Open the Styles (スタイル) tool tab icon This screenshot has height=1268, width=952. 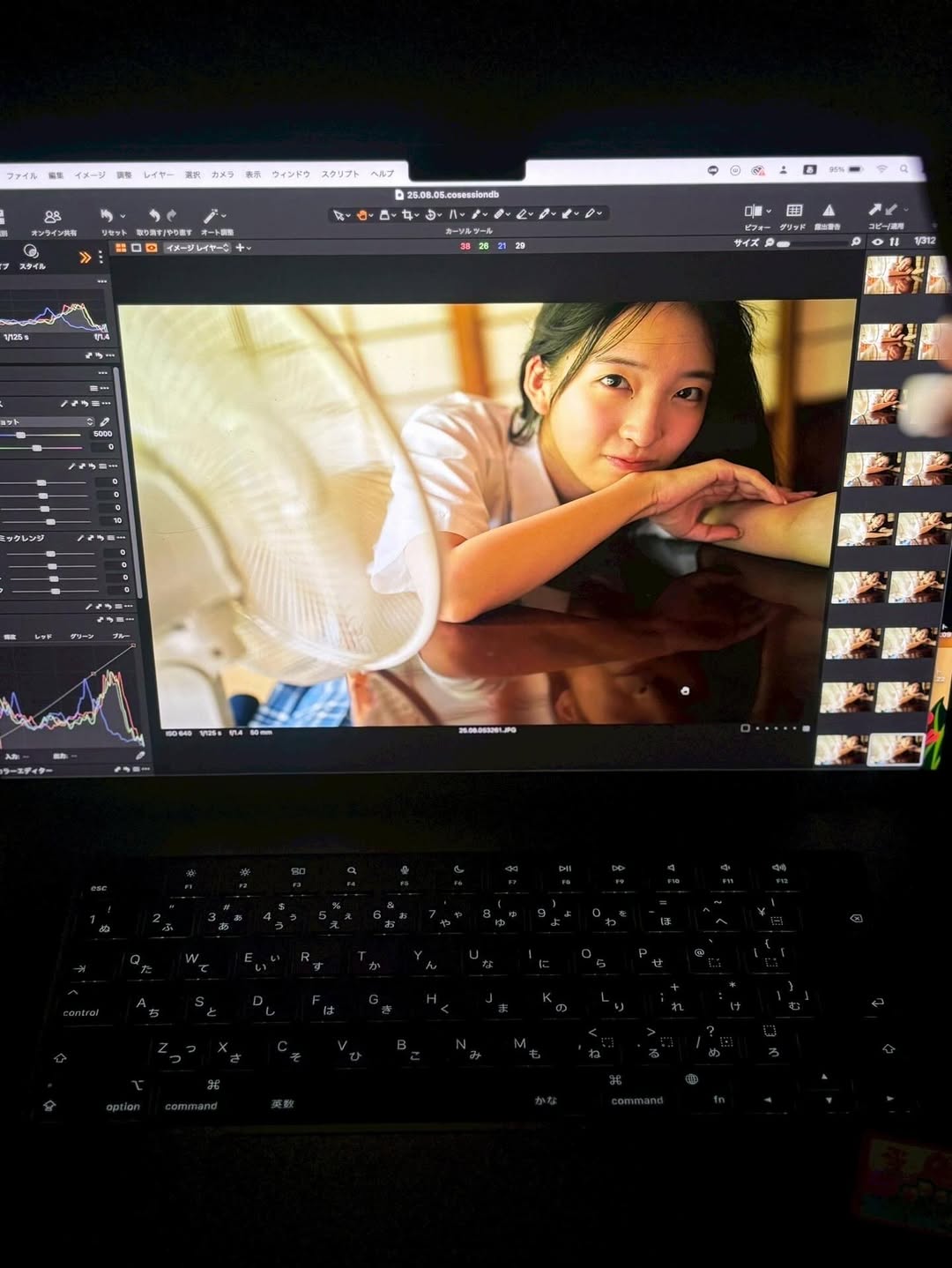[31, 253]
